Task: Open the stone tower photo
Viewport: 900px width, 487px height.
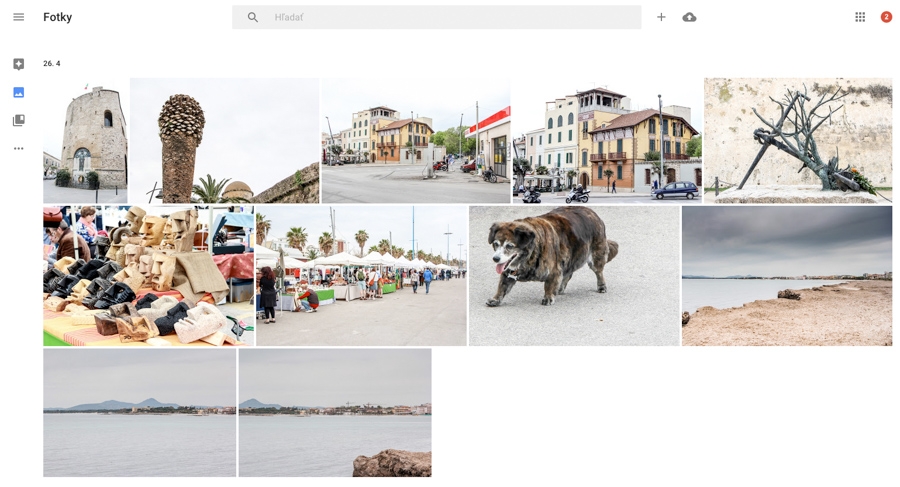Action: [85, 141]
